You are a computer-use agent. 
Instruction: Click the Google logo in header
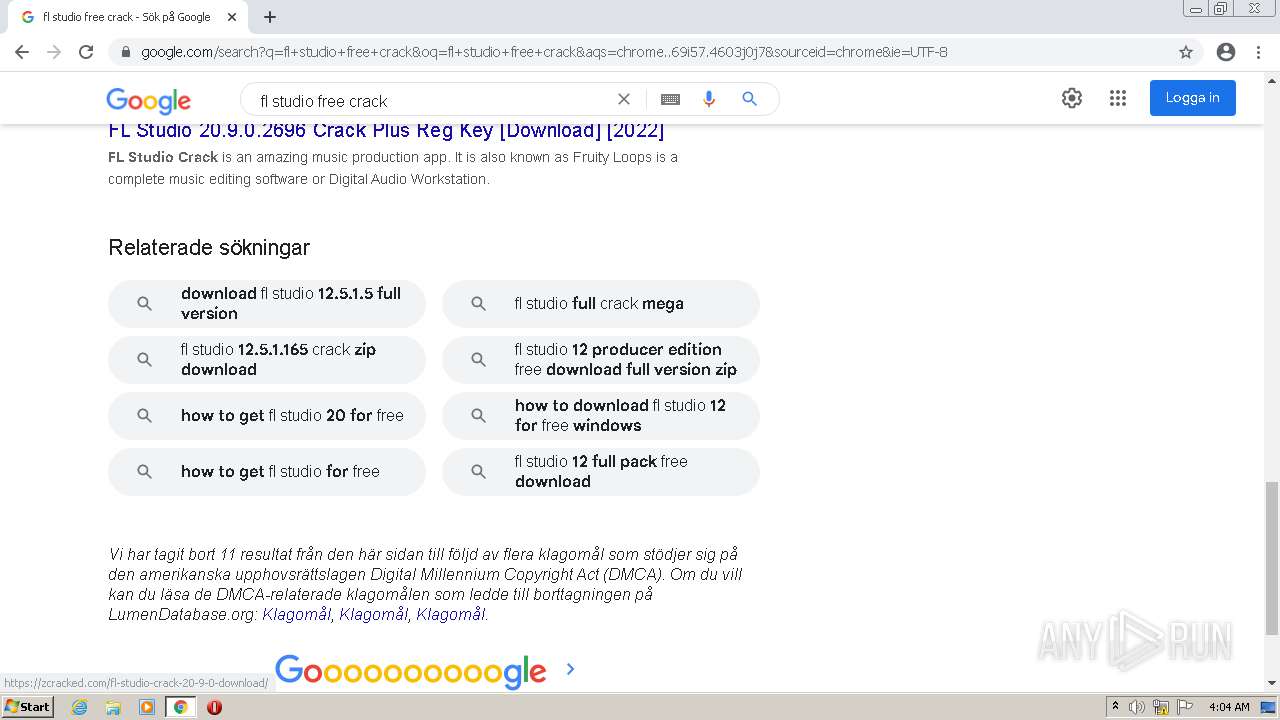(148, 100)
